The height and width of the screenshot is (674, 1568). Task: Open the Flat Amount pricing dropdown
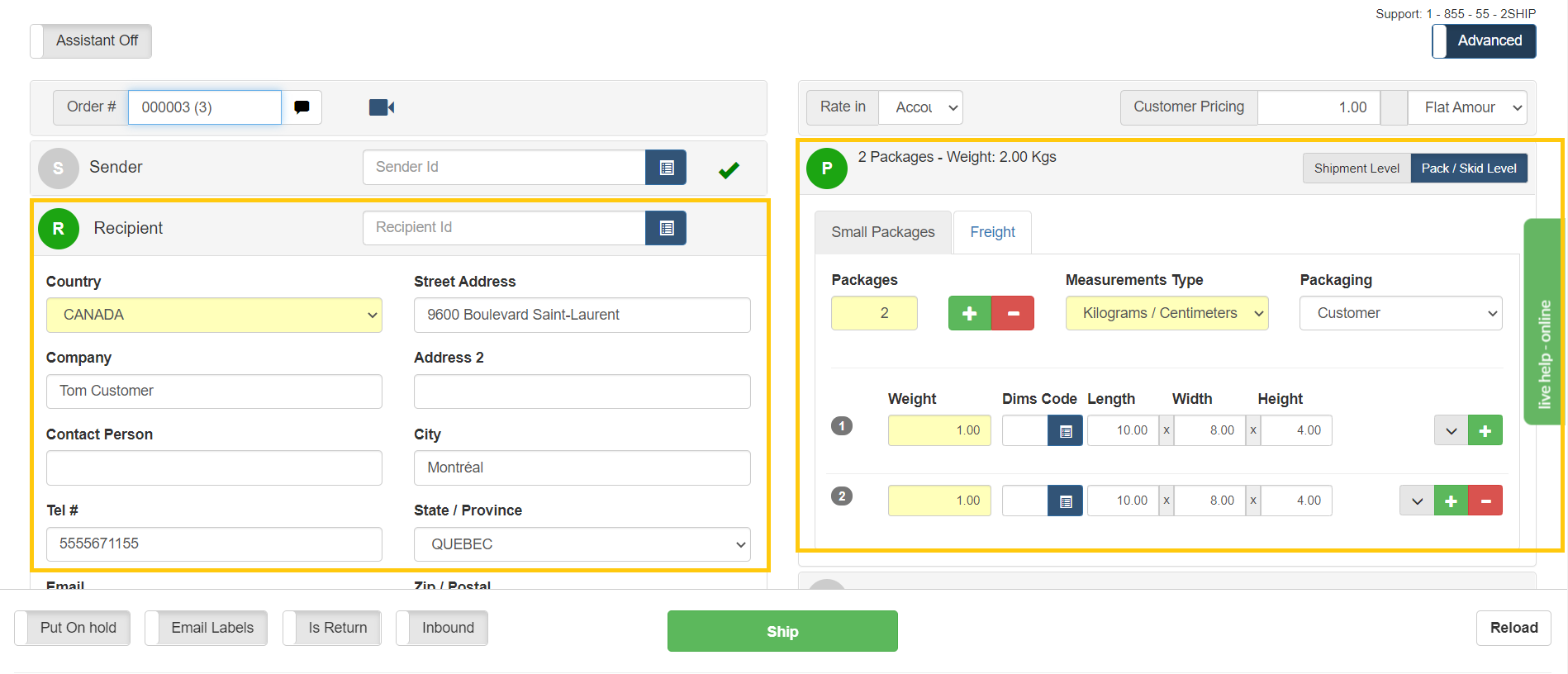coord(1467,107)
